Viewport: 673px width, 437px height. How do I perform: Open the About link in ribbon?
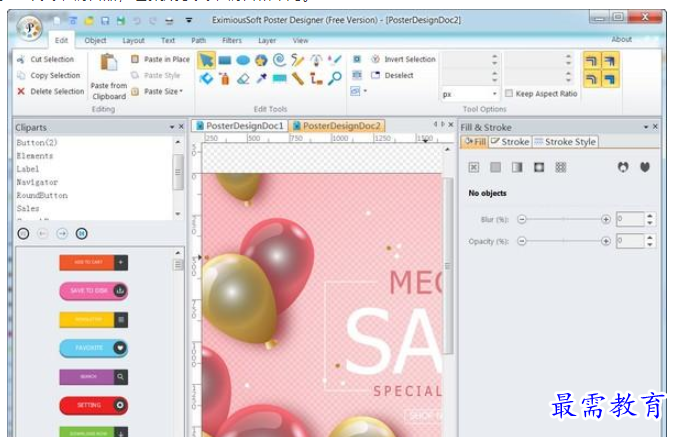tap(621, 39)
